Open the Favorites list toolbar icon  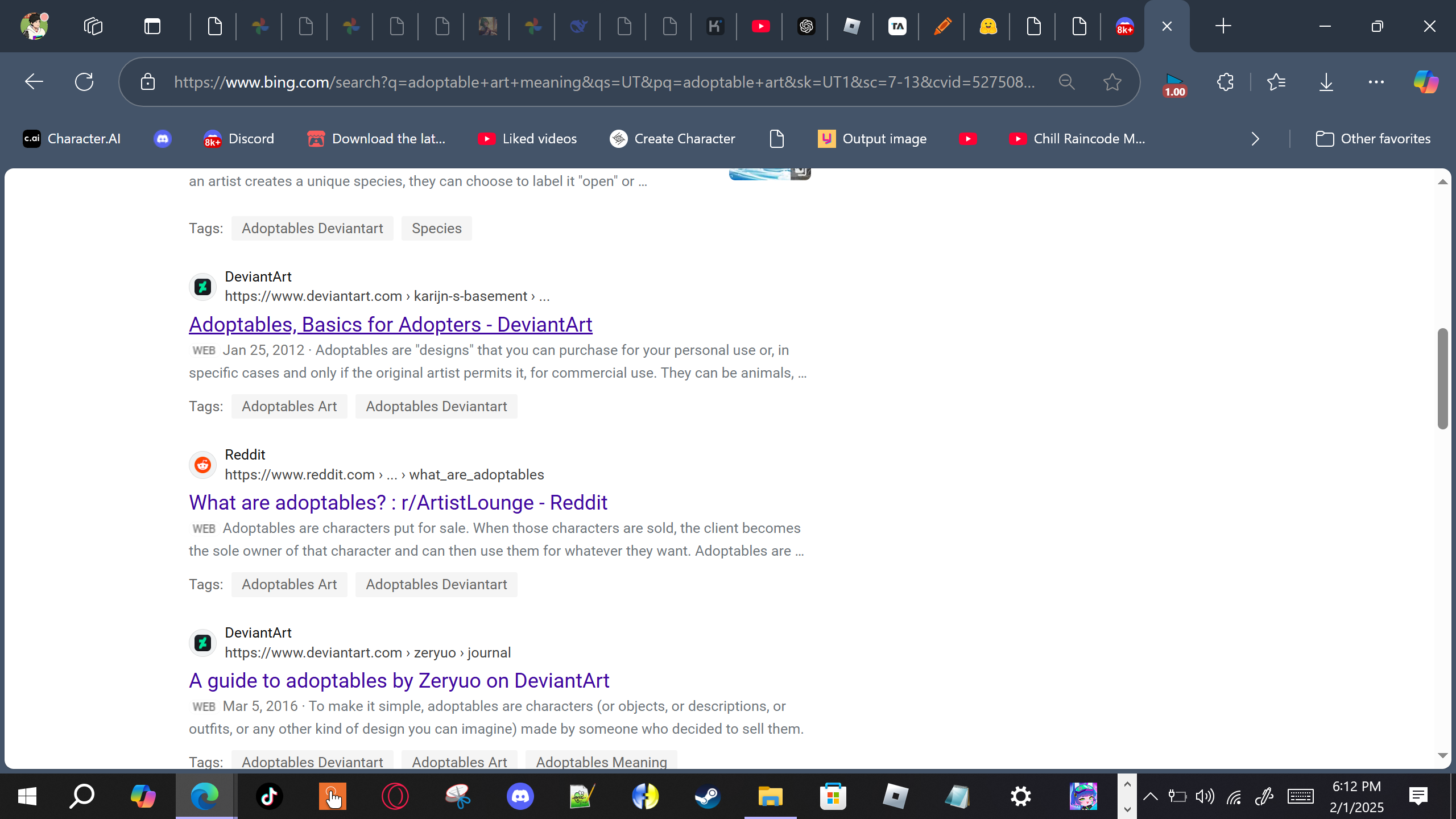[x=1276, y=82]
